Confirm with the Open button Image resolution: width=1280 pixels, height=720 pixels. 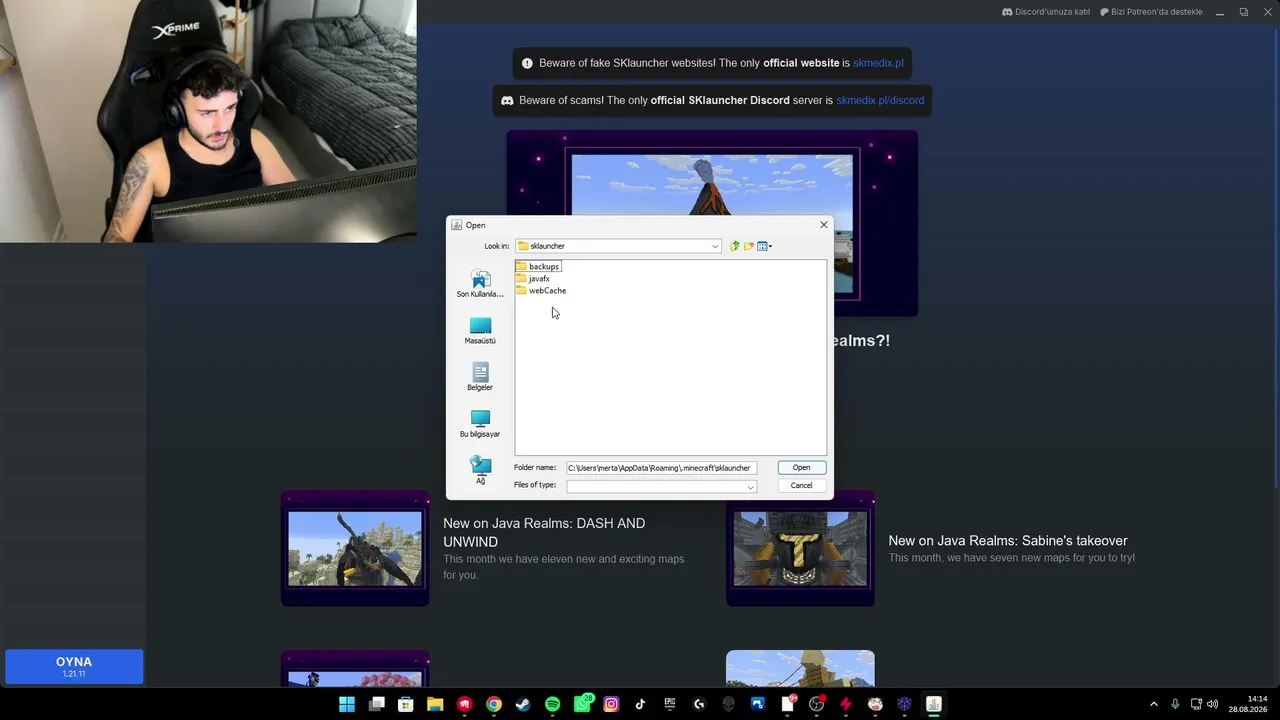click(x=801, y=468)
